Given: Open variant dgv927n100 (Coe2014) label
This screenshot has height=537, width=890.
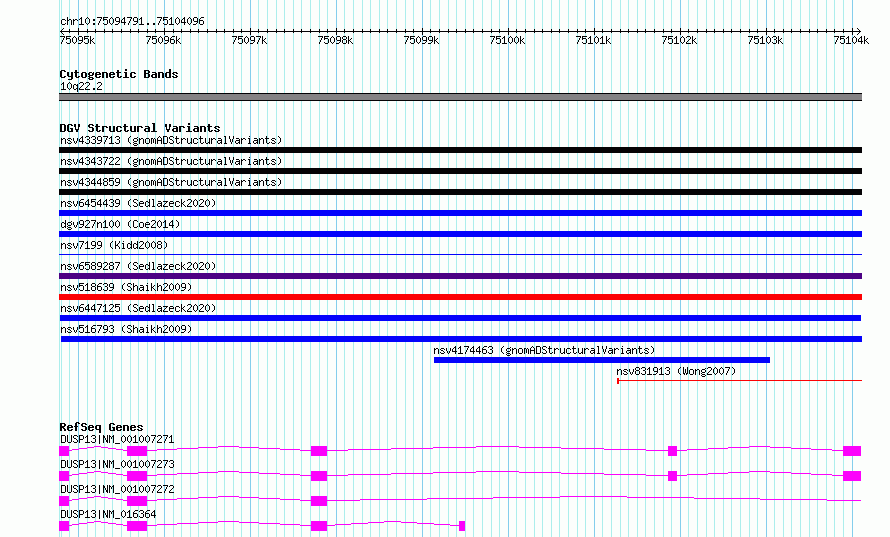Looking at the screenshot, I should coord(120,224).
